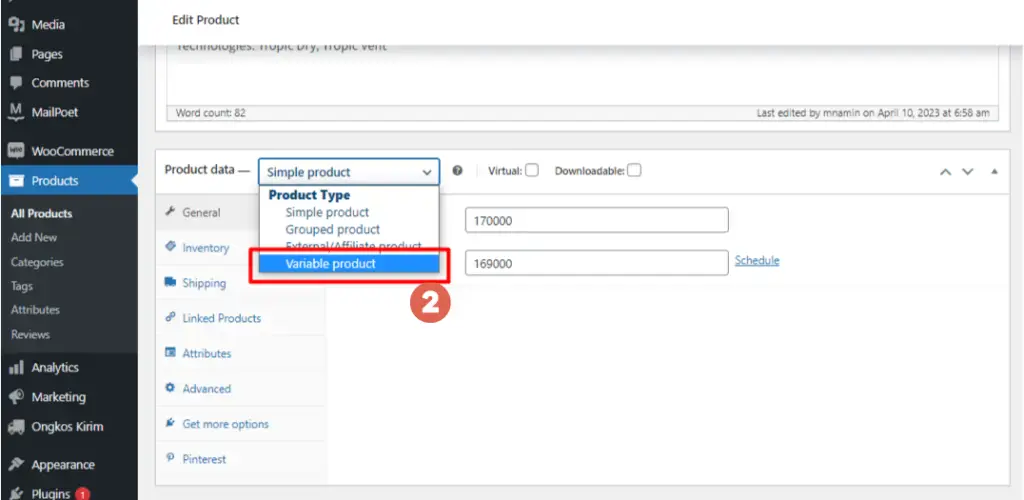The image size is (1024, 500).
Task: Click the Inventory tab tag icon
Action: tap(170, 247)
